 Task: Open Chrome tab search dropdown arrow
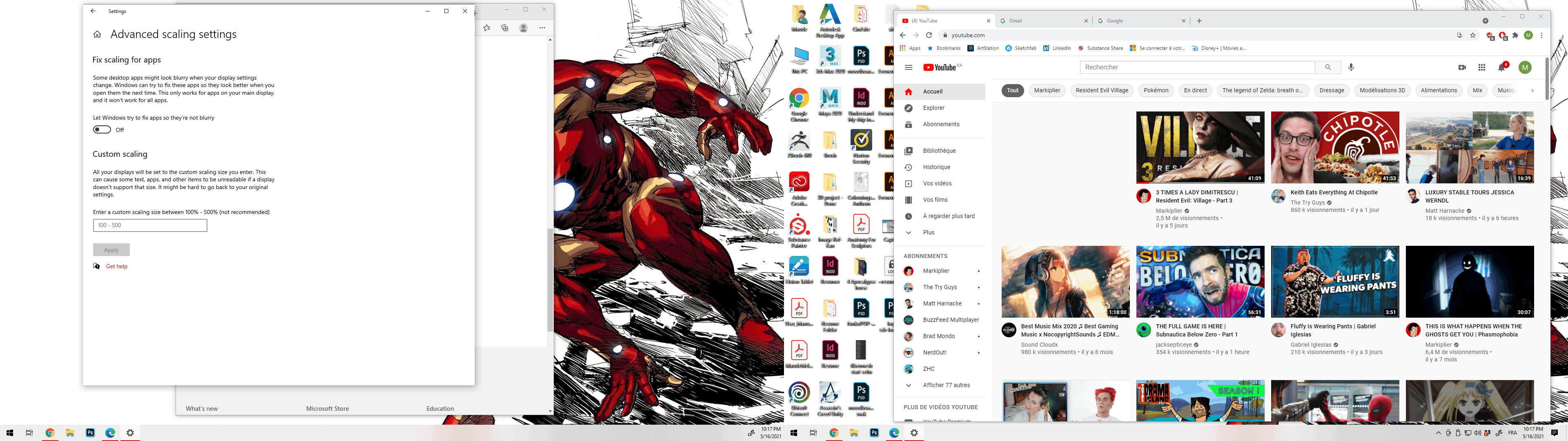click(1485, 21)
